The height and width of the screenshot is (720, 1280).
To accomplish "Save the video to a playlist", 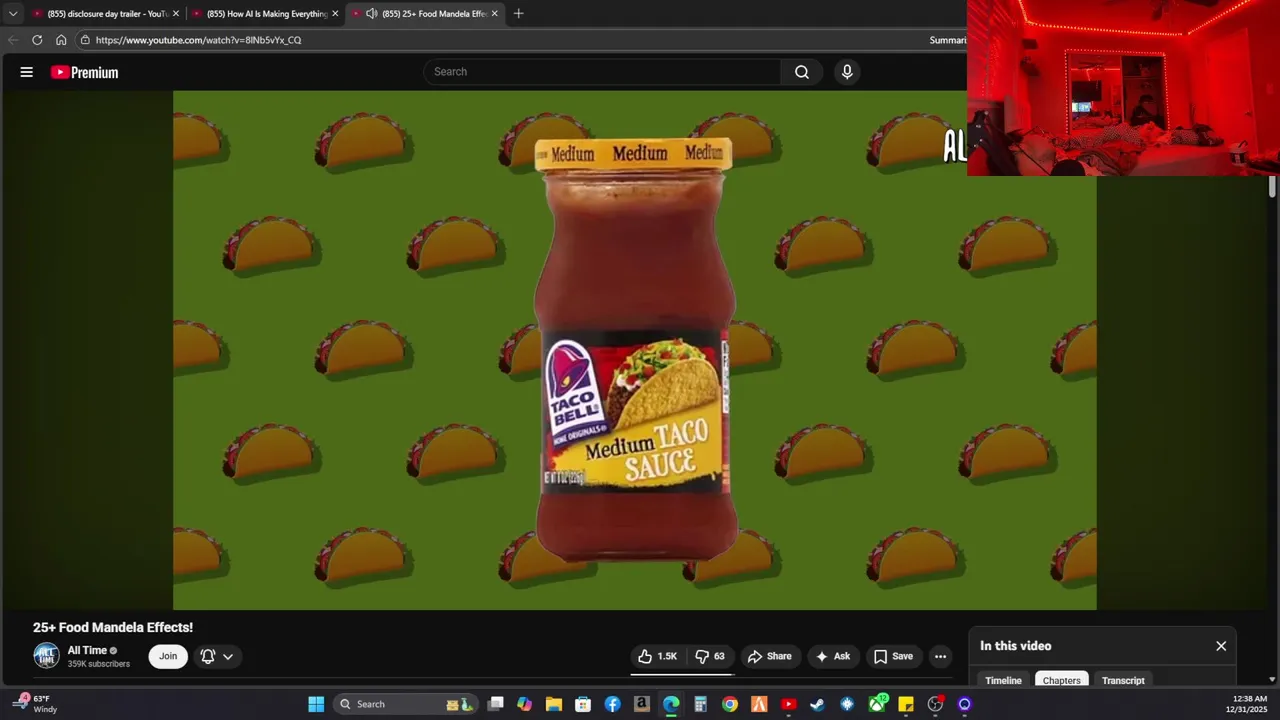I will (893, 656).
